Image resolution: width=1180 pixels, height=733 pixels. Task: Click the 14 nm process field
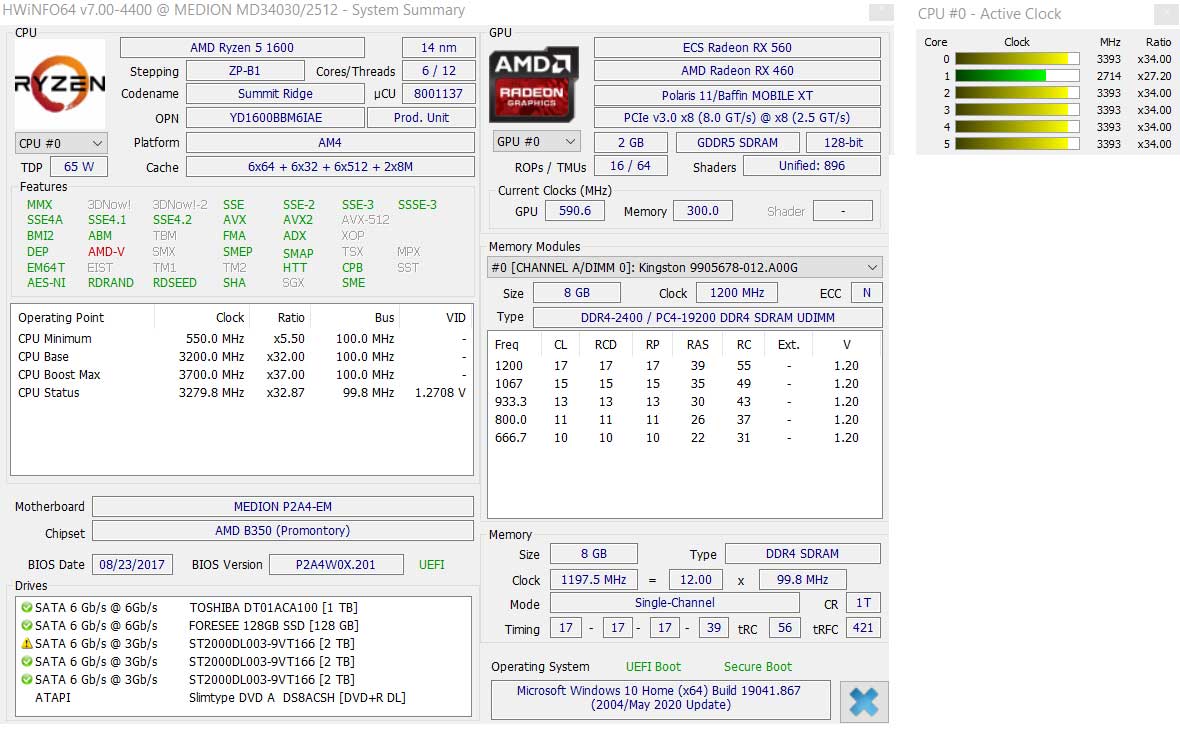439,47
